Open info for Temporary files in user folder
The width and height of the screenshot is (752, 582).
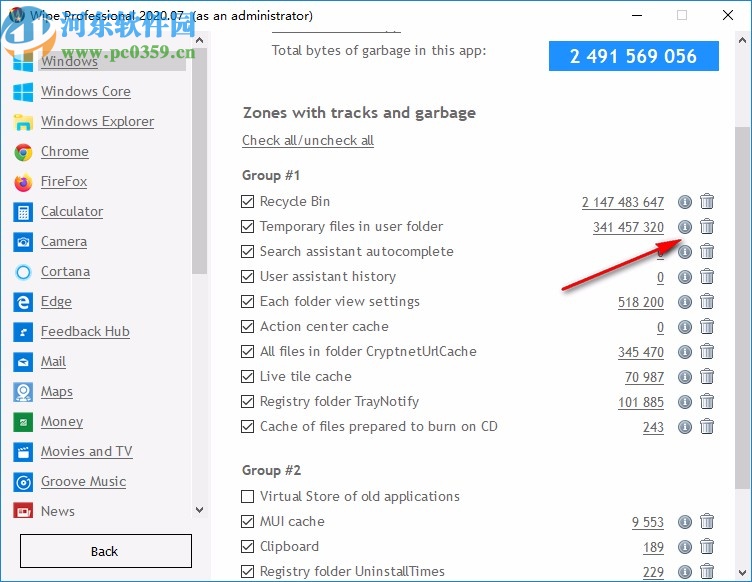[x=685, y=227]
